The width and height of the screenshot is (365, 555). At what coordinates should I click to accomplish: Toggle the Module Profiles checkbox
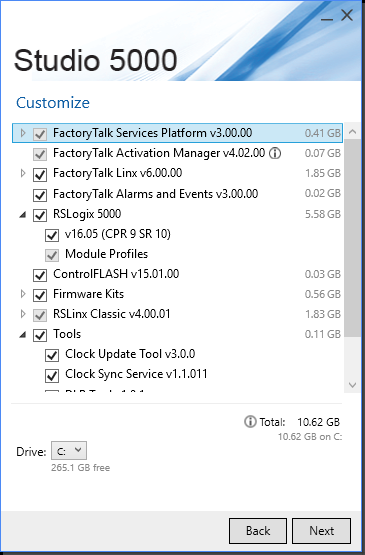(52, 255)
